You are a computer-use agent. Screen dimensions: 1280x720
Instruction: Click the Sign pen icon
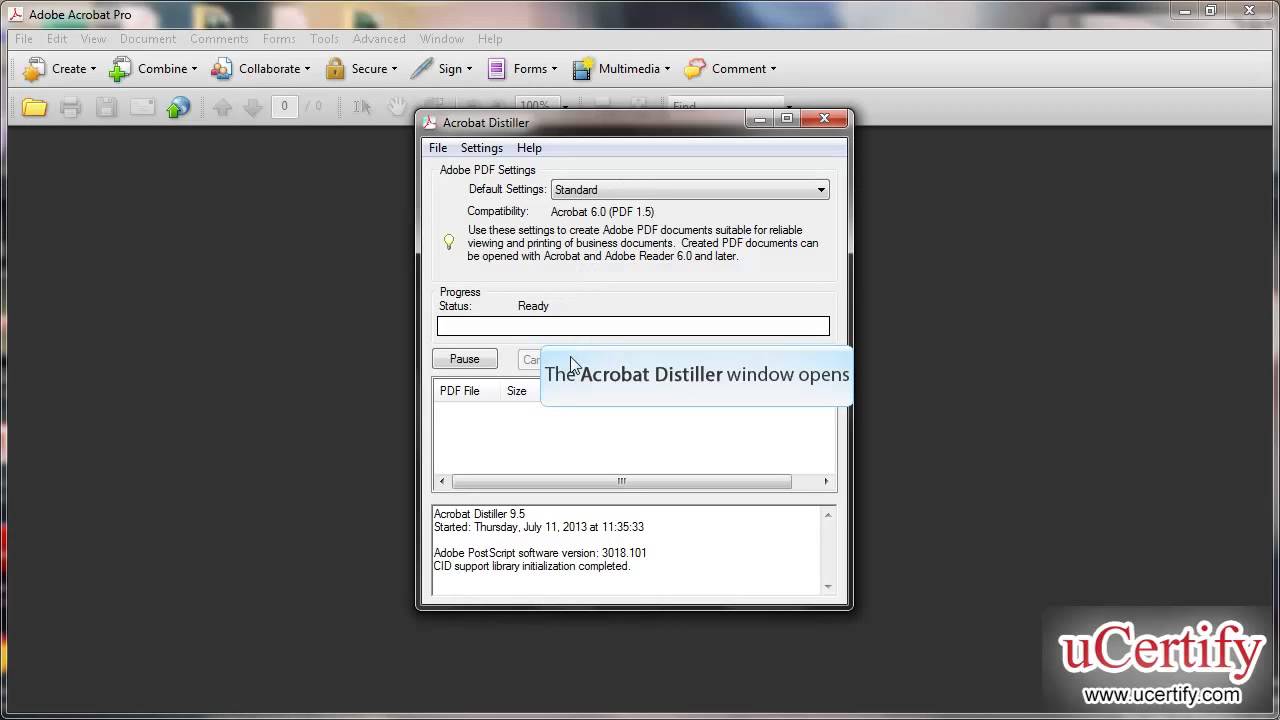[x=422, y=69]
